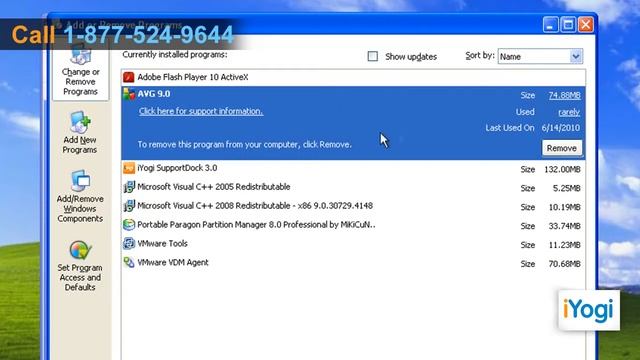
Task: Click the rarely used link
Action: [569, 112]
